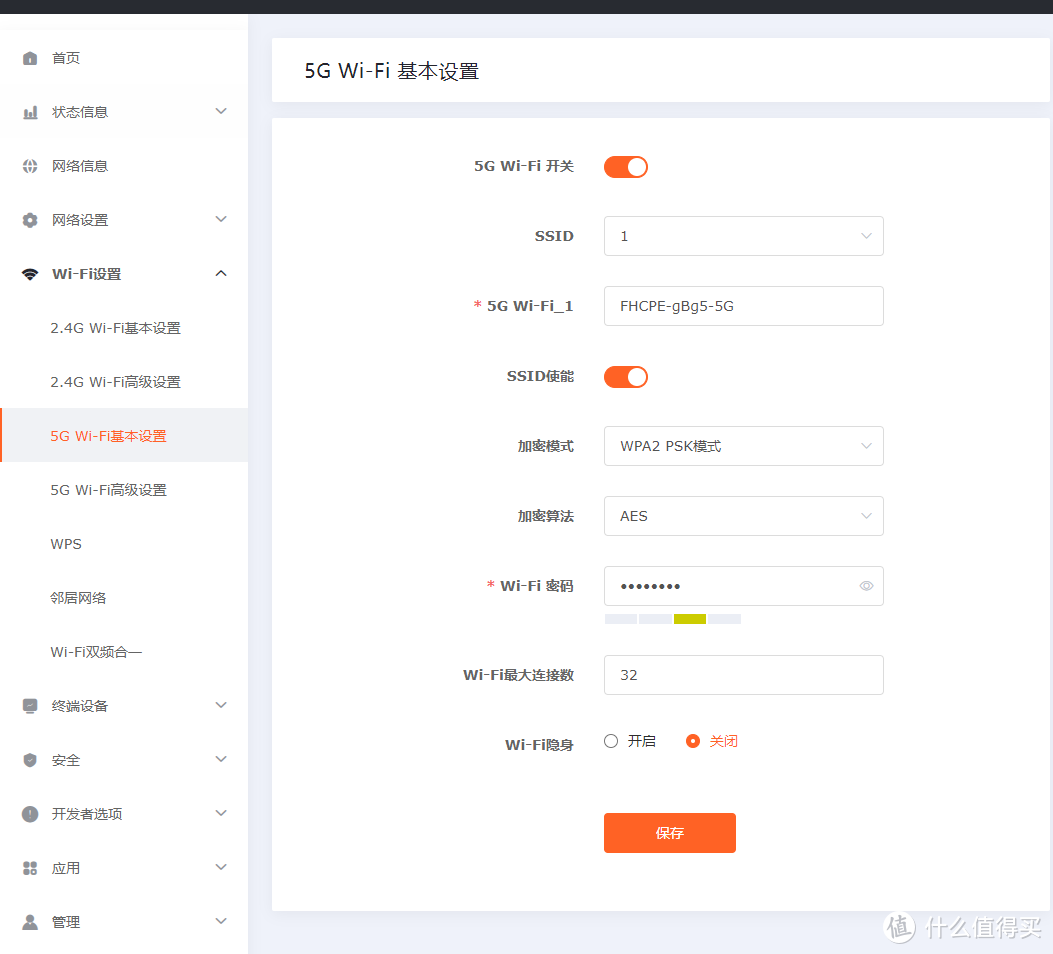Screen dimensions: 1053x954
Task: Click the Wi-Fi设置 wireless icon
Action: (31, 273)
